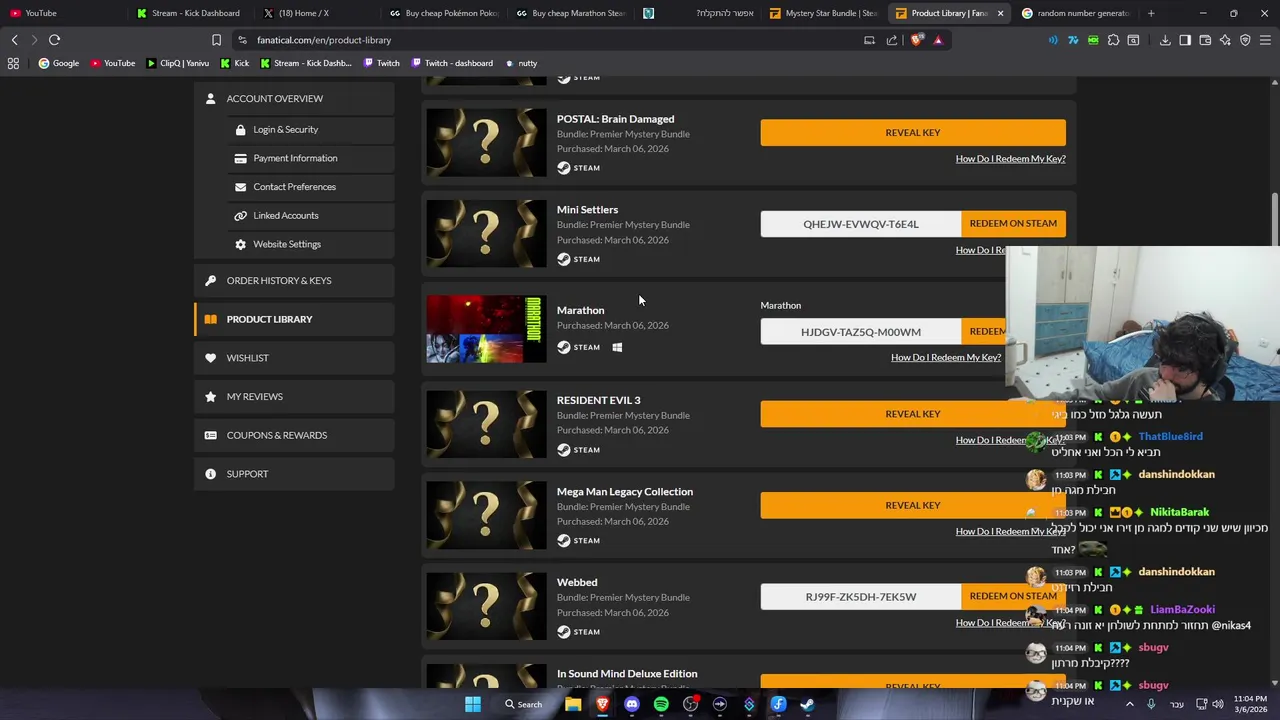The image size is (1280, 720).
Task: Open the ClipQ | Yanivu bookmark
Action: [x=178, y=63]
